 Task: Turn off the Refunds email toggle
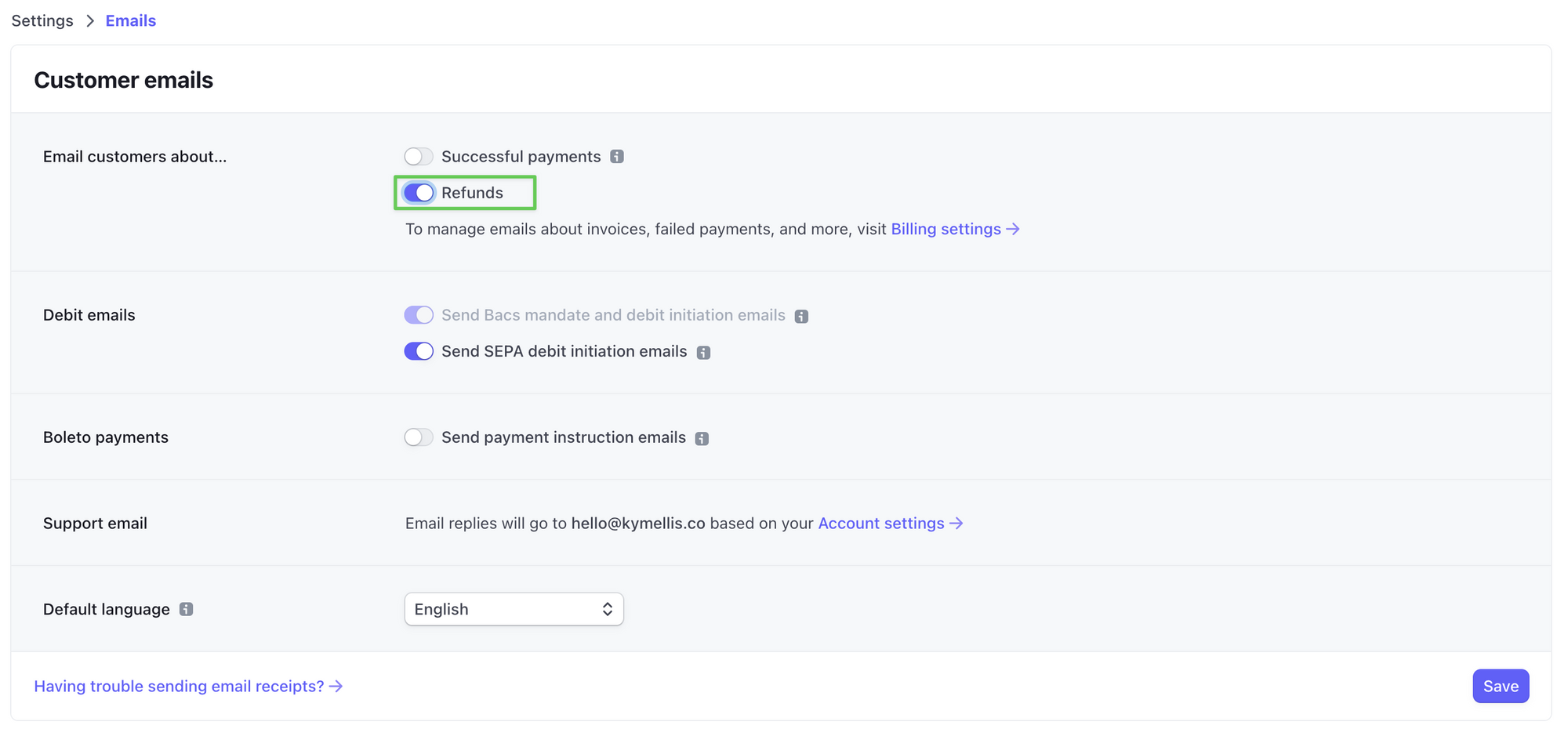pos(419,193)
